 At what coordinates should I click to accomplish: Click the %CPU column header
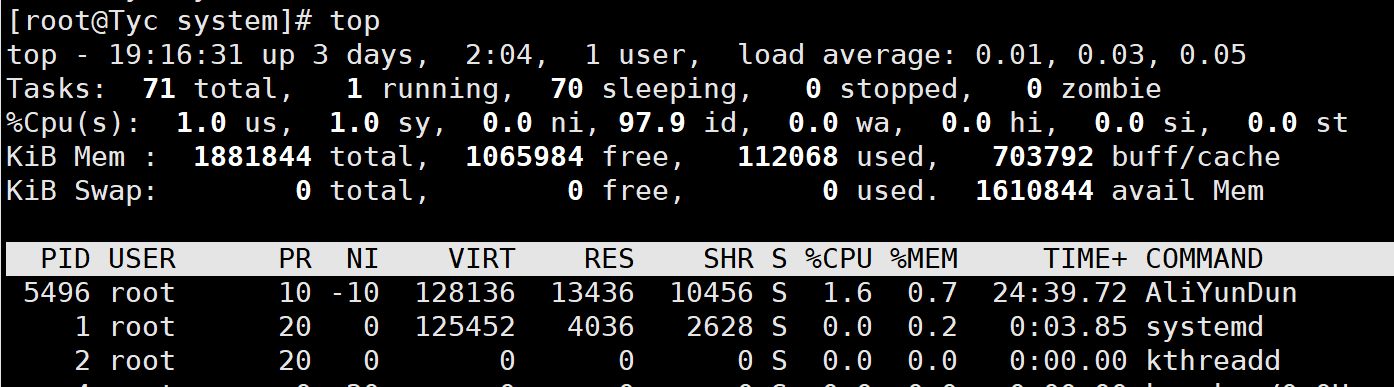[x=839, y=259]
